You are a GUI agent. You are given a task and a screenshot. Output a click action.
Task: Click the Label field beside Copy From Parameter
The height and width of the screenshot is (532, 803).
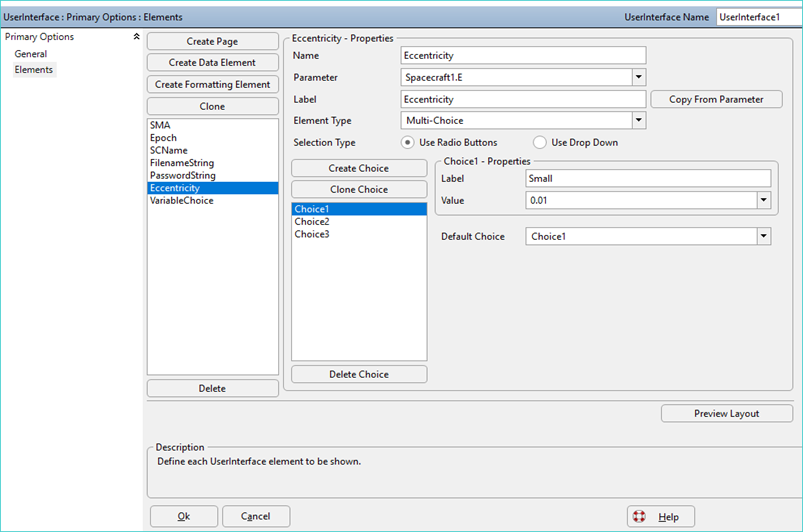pyautogui.click(x=523, y=99)
